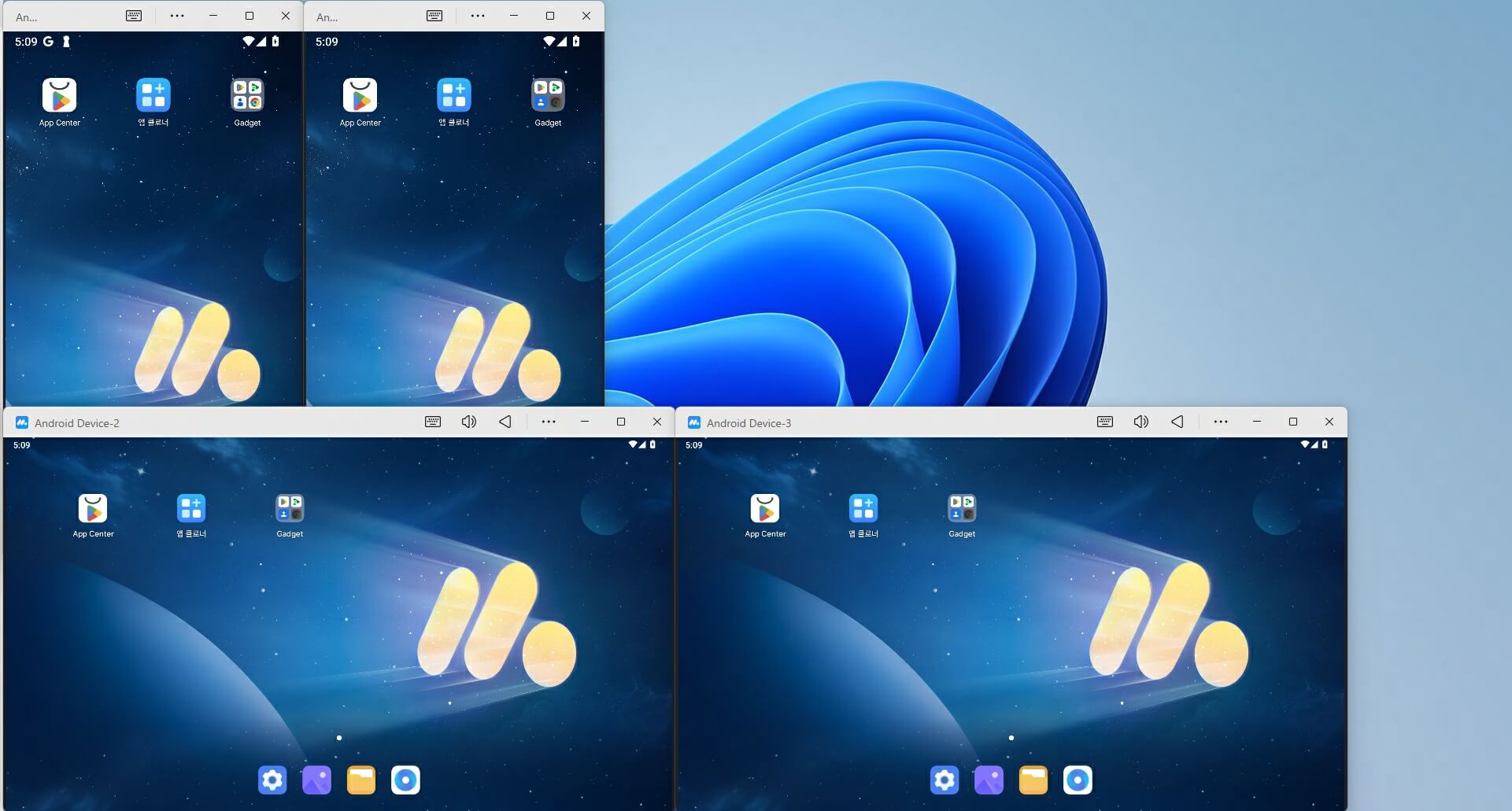Click keyhole status icon beside the G icon
Screen dimensions: 1512x811
tap(66, 42)
